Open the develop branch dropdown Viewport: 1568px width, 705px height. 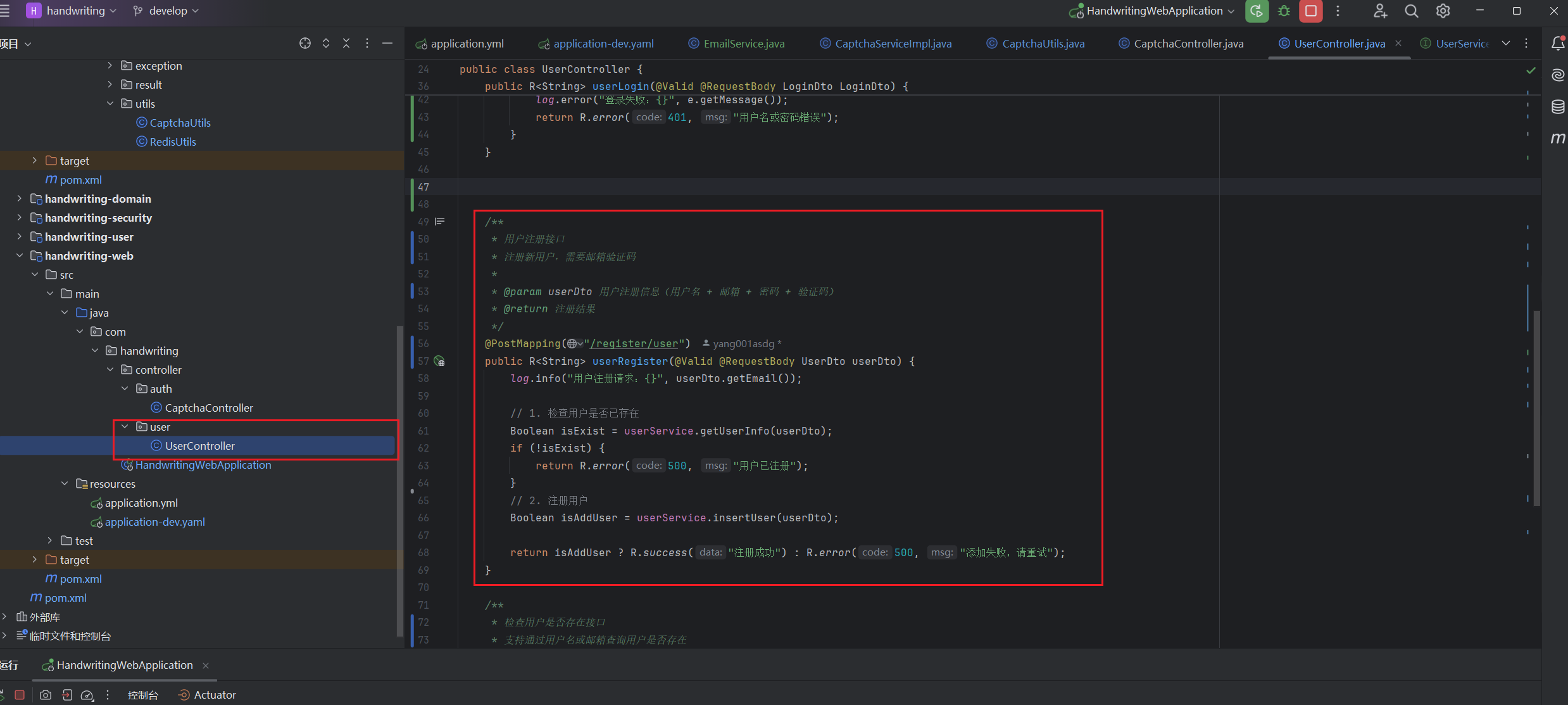point(166,11)
